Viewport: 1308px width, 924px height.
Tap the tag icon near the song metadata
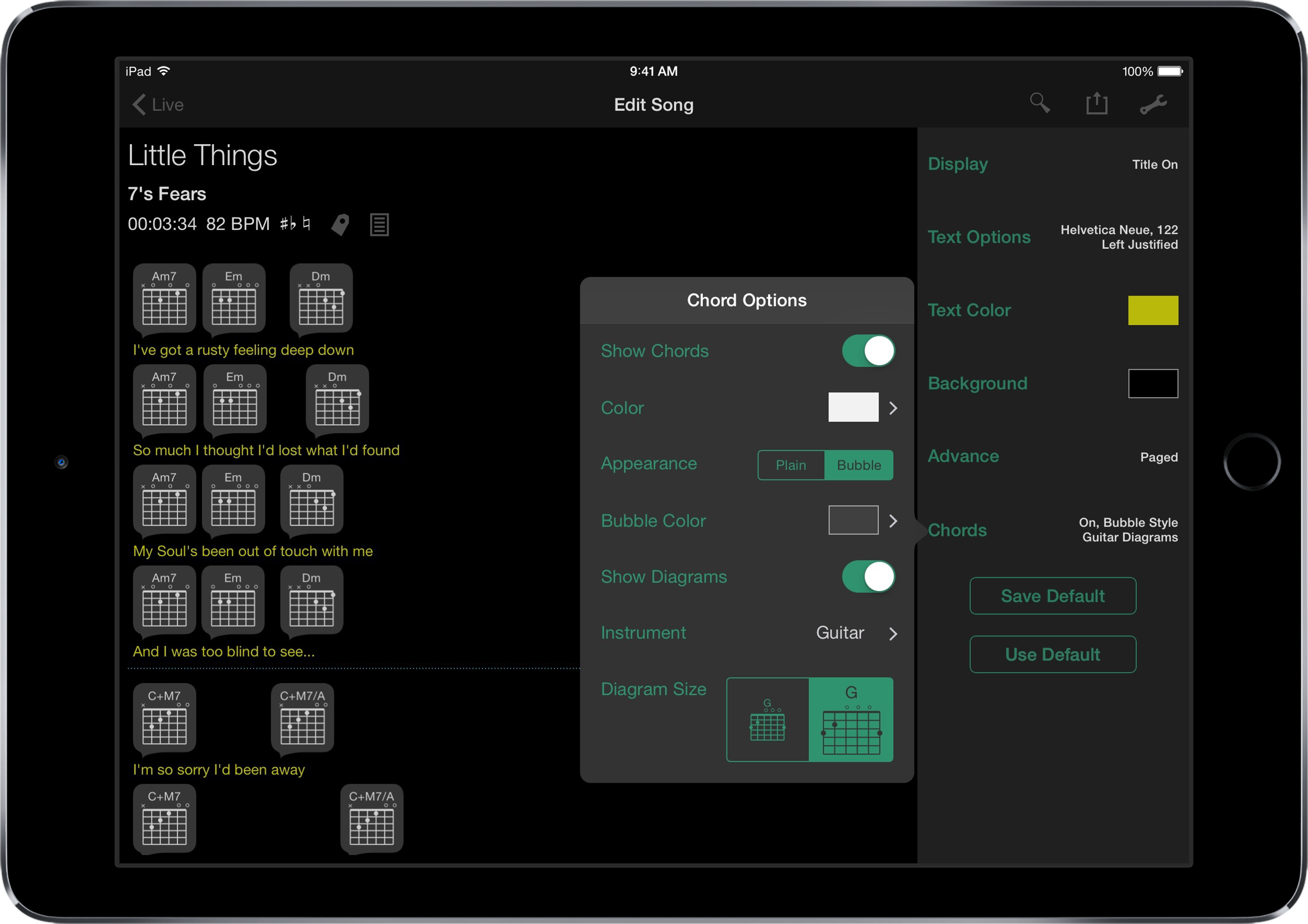tap(340, 224)
